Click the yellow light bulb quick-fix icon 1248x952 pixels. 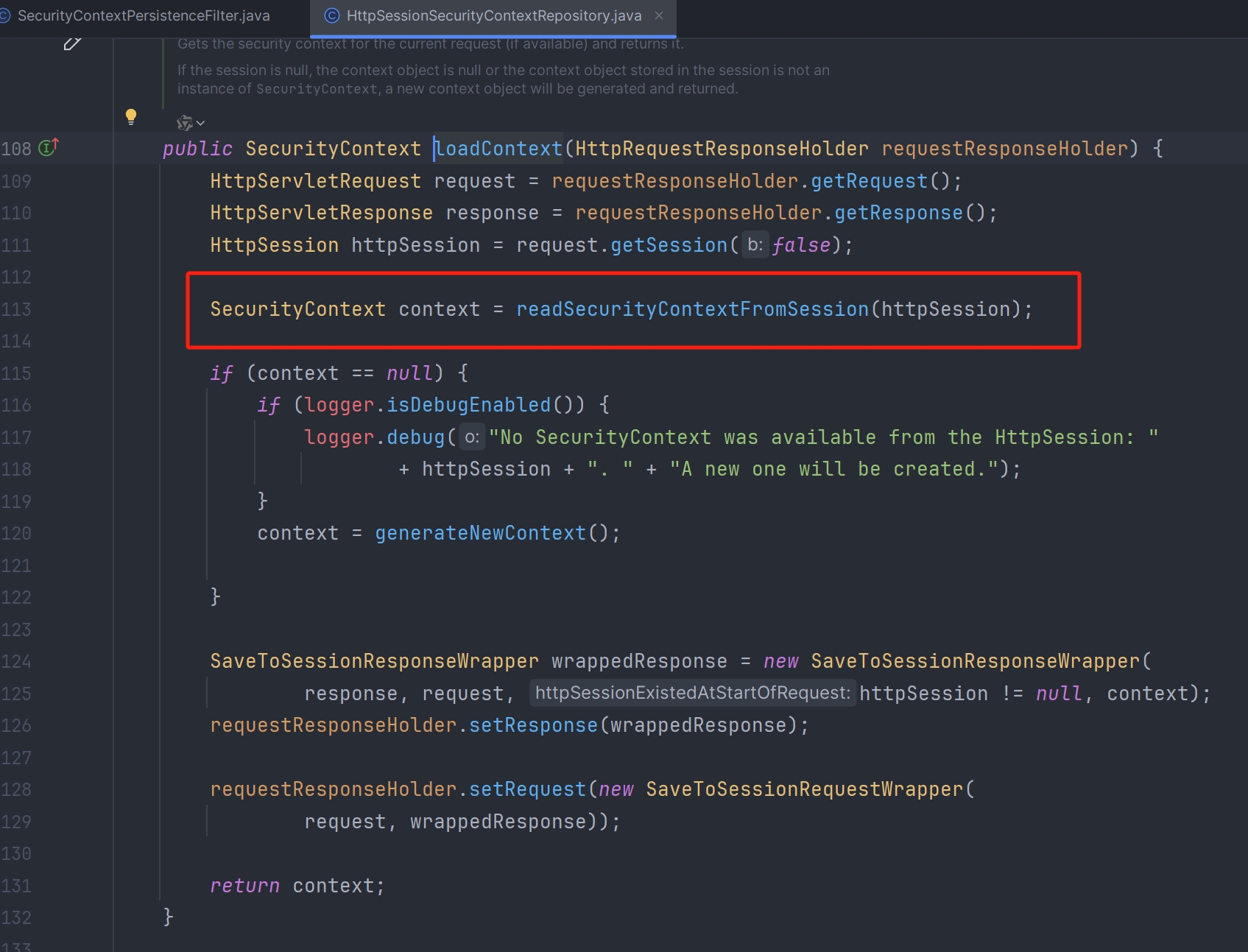pos(131,116)
